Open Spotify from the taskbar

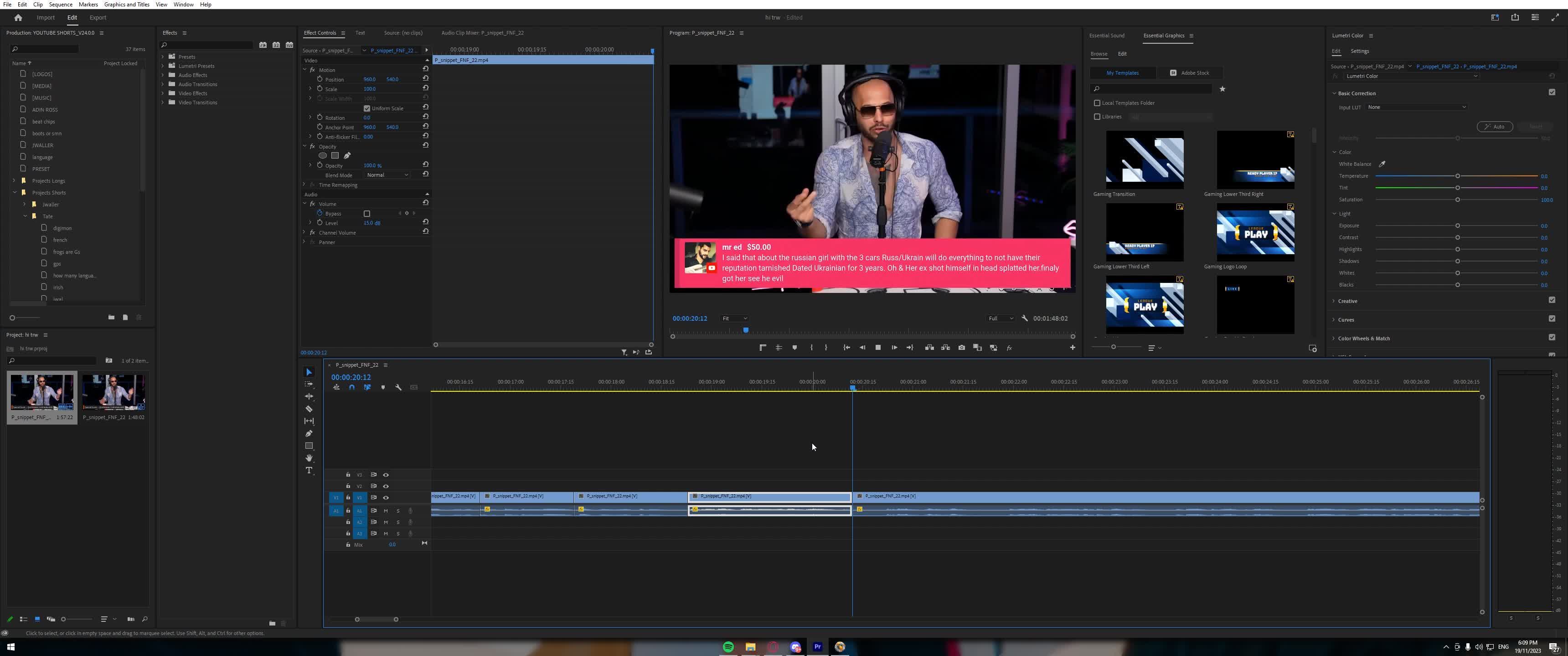(728, 647)
